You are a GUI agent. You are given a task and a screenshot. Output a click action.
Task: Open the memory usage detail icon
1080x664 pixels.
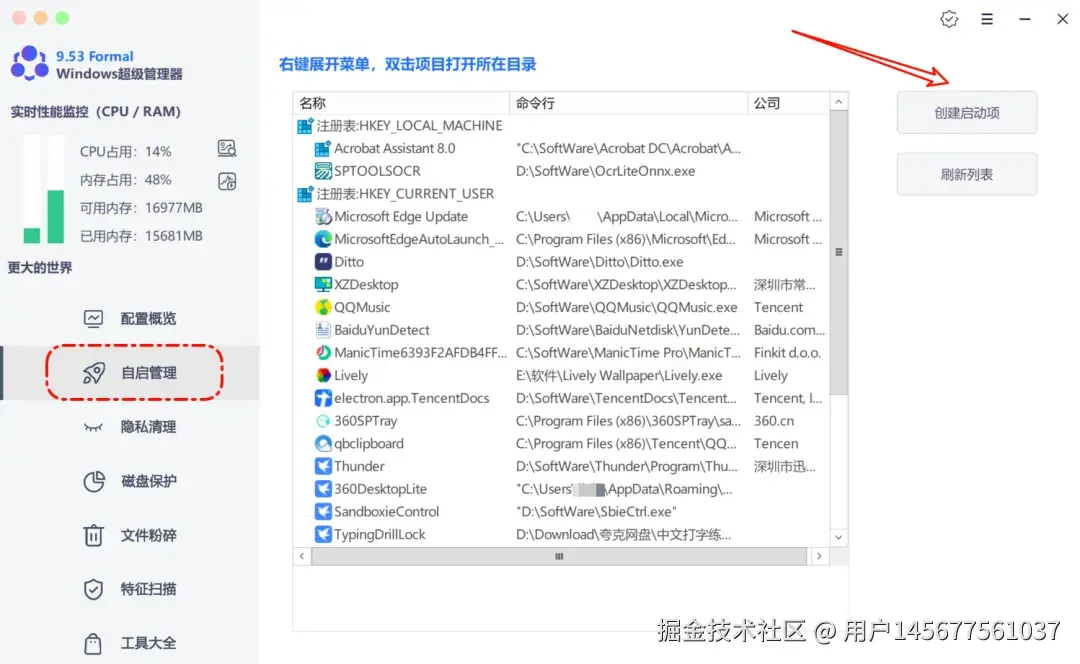tap(227, 181)
